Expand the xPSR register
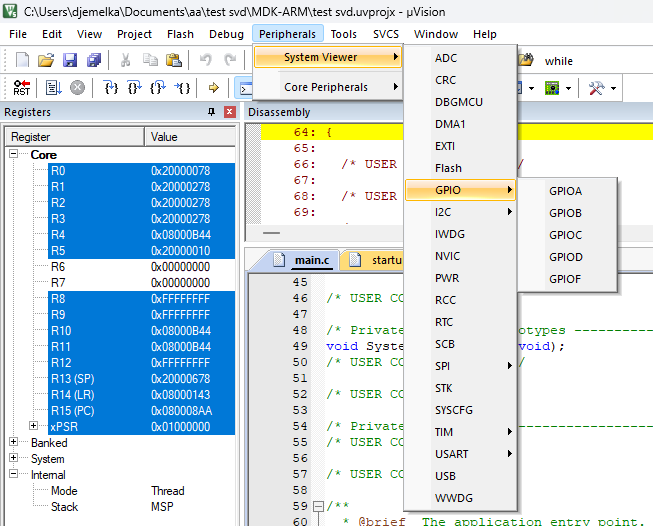 point(33,426)
